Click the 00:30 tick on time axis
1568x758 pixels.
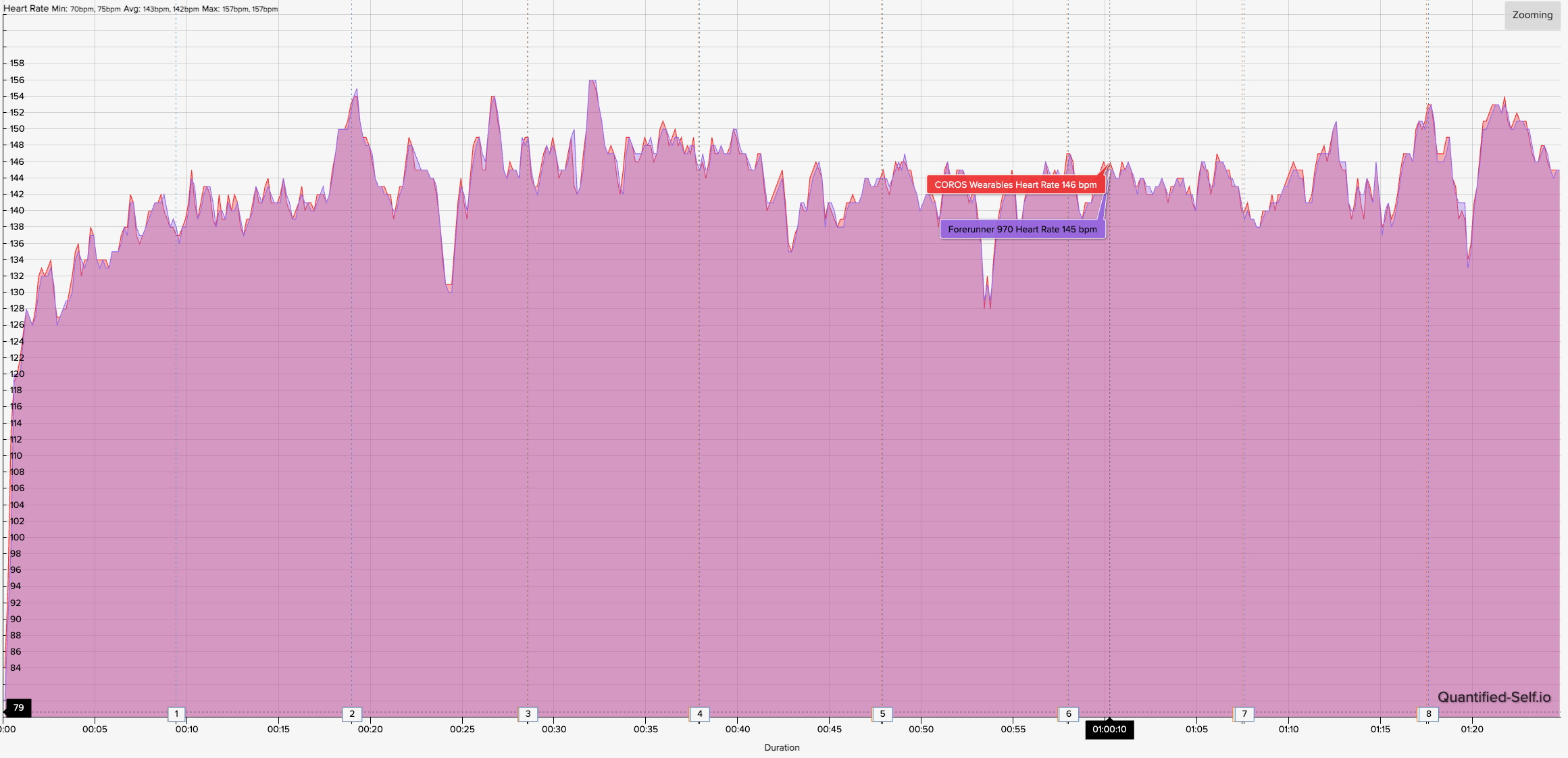coord(553,729)
